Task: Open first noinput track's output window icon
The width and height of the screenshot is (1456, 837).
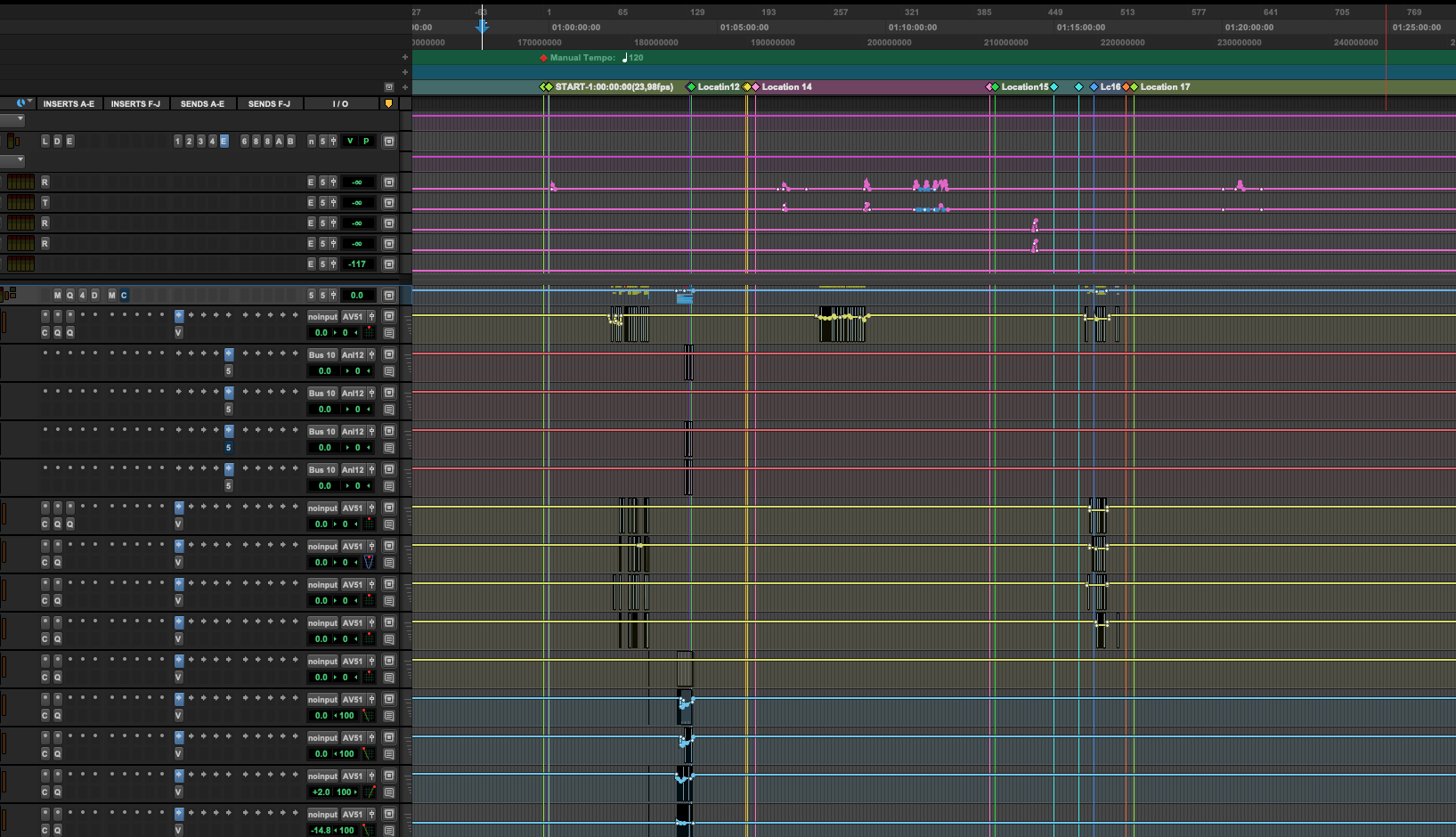Action: (x=389, y=317)
